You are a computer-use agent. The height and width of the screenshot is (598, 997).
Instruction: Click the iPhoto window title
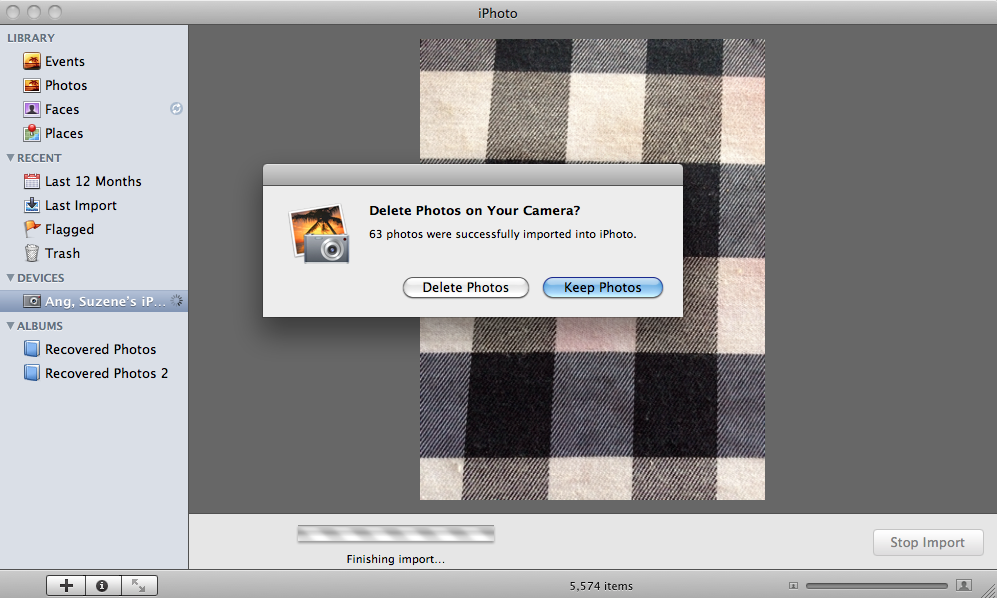click(498, 13)
